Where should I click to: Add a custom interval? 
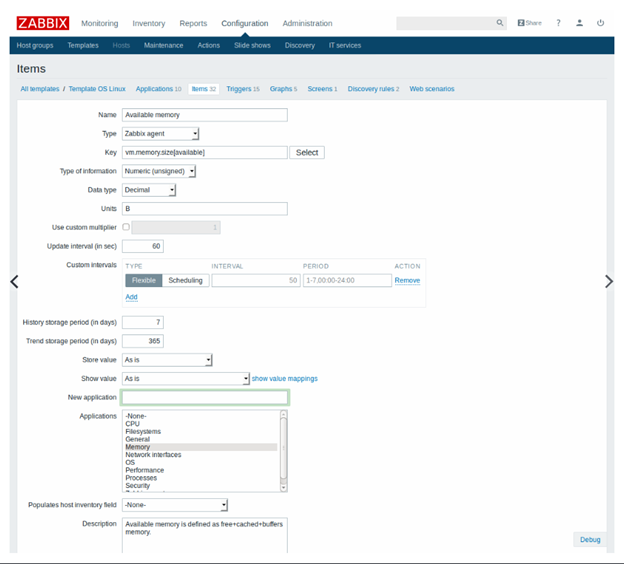point(131,297)
